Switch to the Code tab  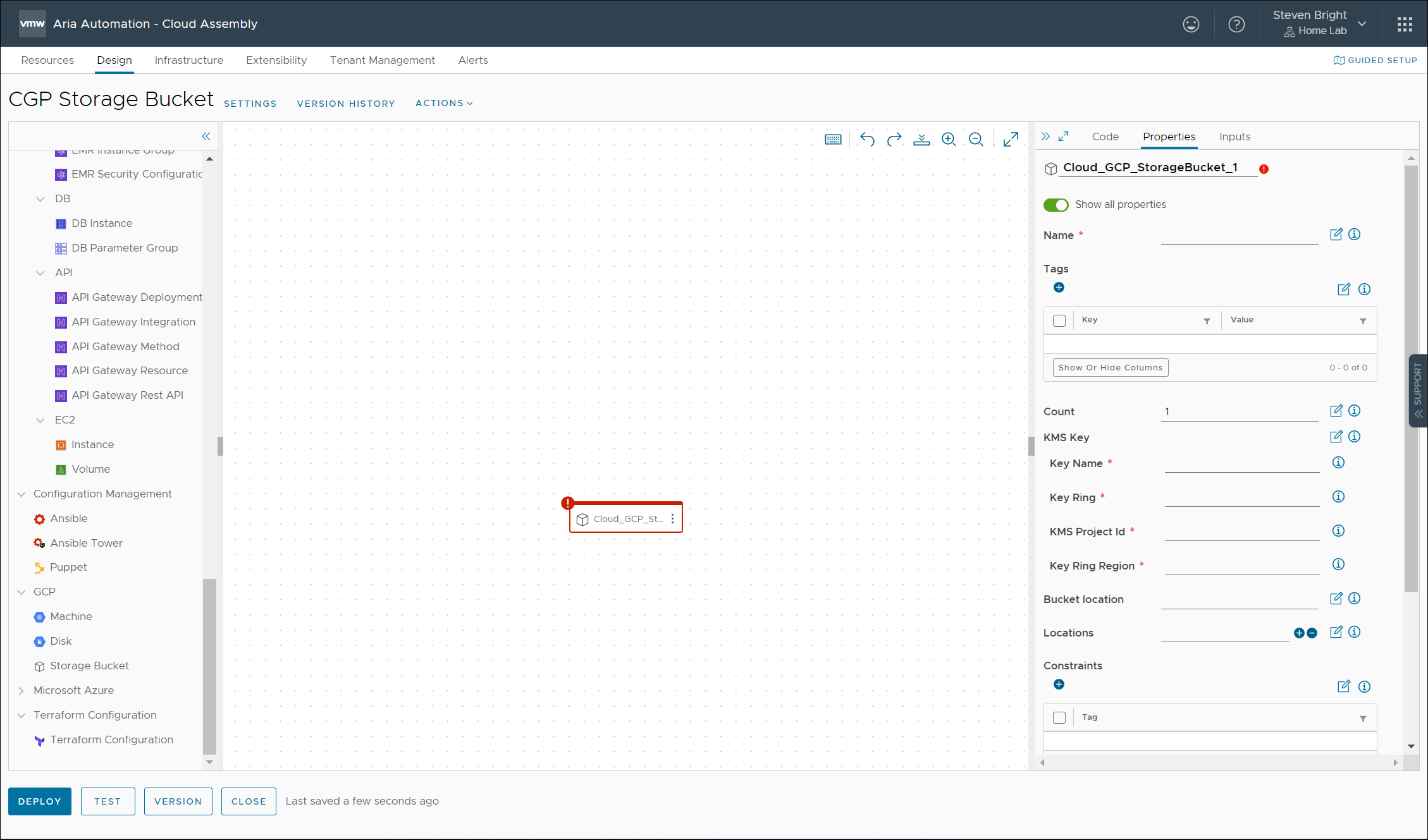[1105, 137]
